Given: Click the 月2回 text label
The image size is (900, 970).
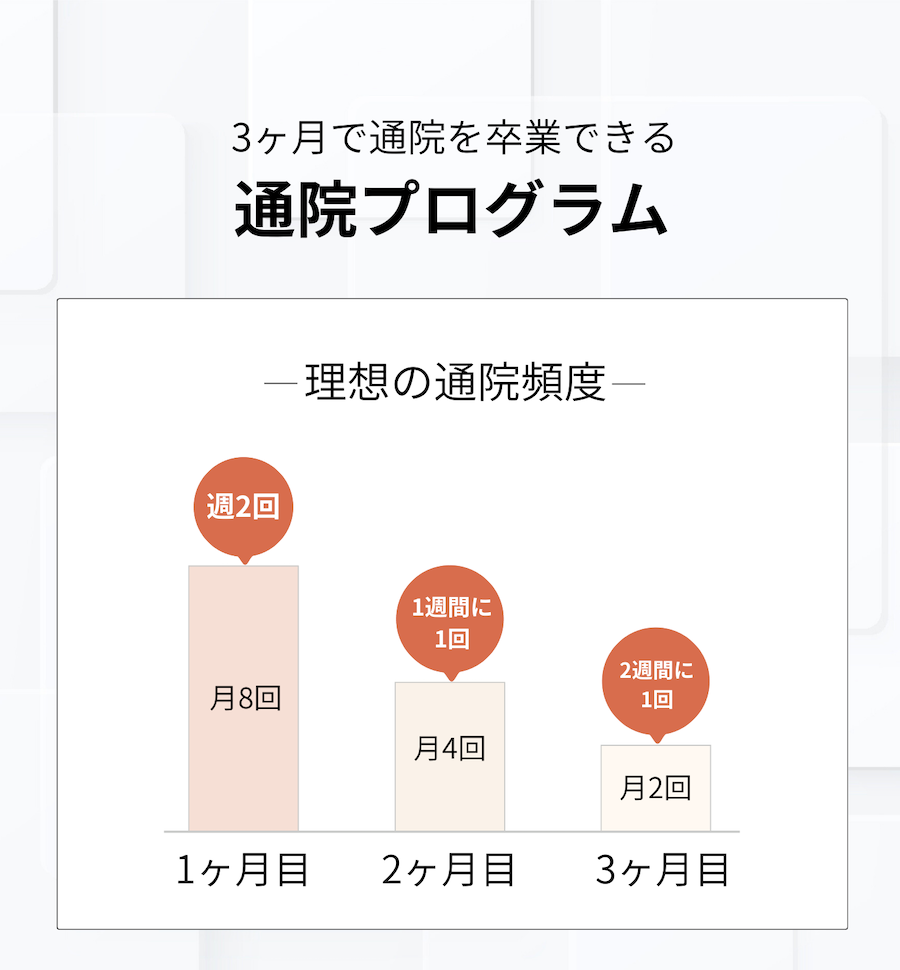Looking at the screenshot, I should [656, 788].
